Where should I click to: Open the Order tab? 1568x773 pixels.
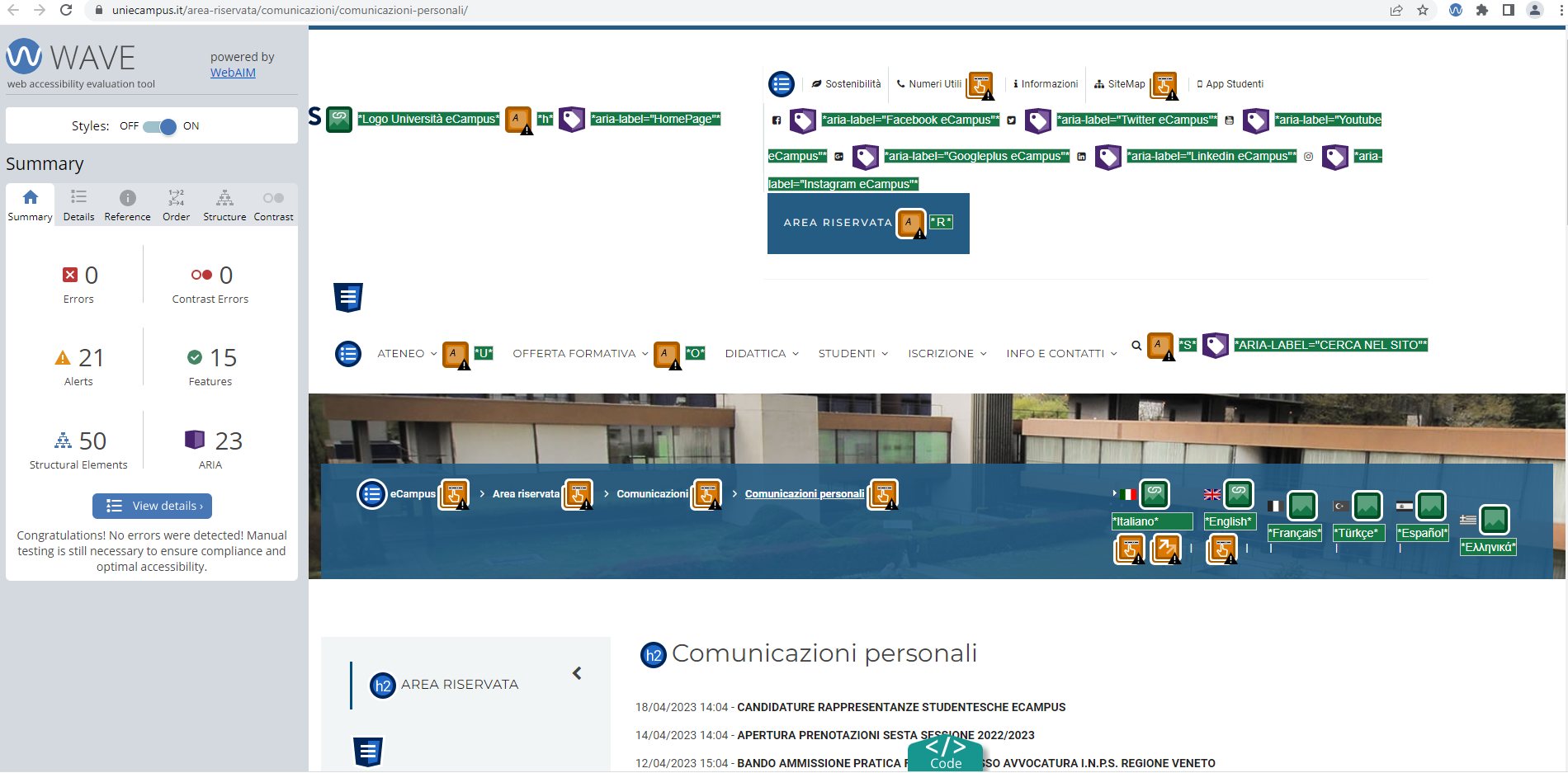(x=176, y=205)
